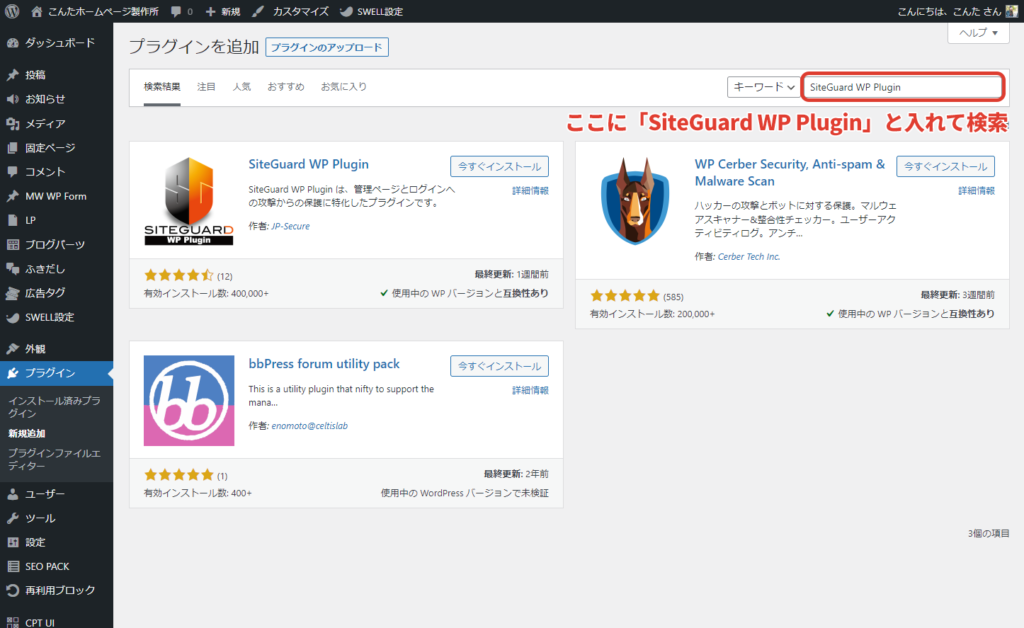Switch to the おすすめ tab
Screen dimensions: 1024x628
285,87
